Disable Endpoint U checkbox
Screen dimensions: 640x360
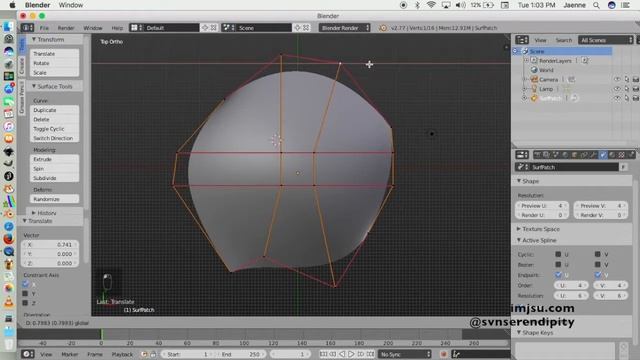[558, 275]
